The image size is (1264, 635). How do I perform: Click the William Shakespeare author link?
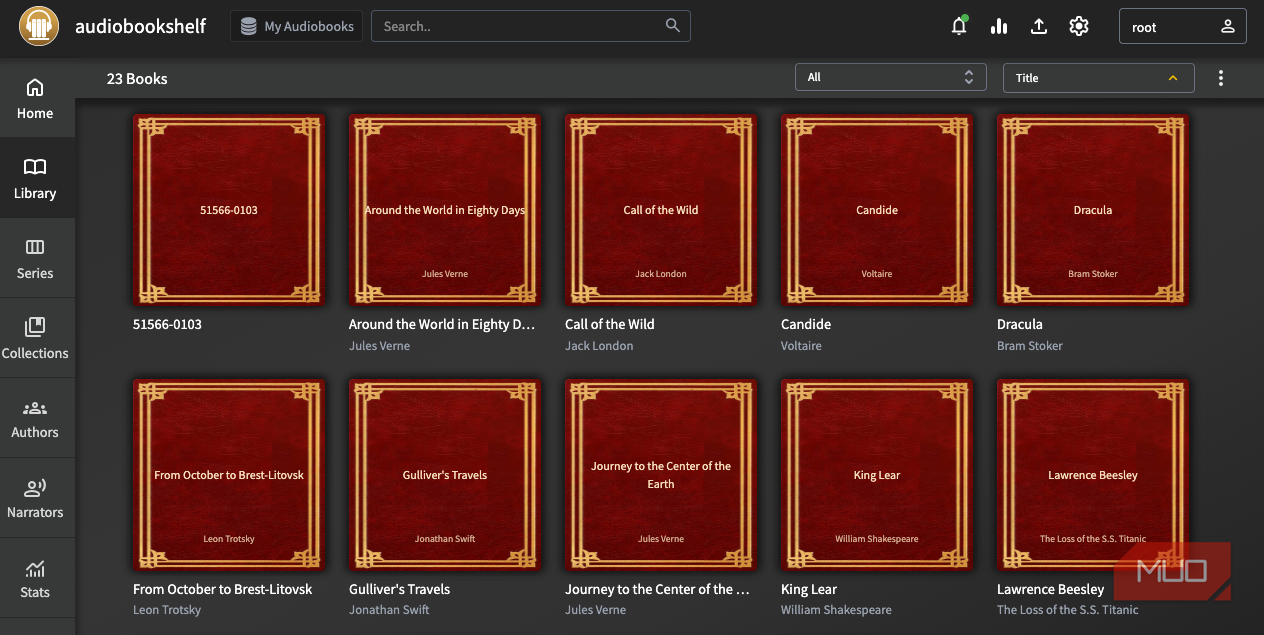pyautogui.click(x=836, y=610)
